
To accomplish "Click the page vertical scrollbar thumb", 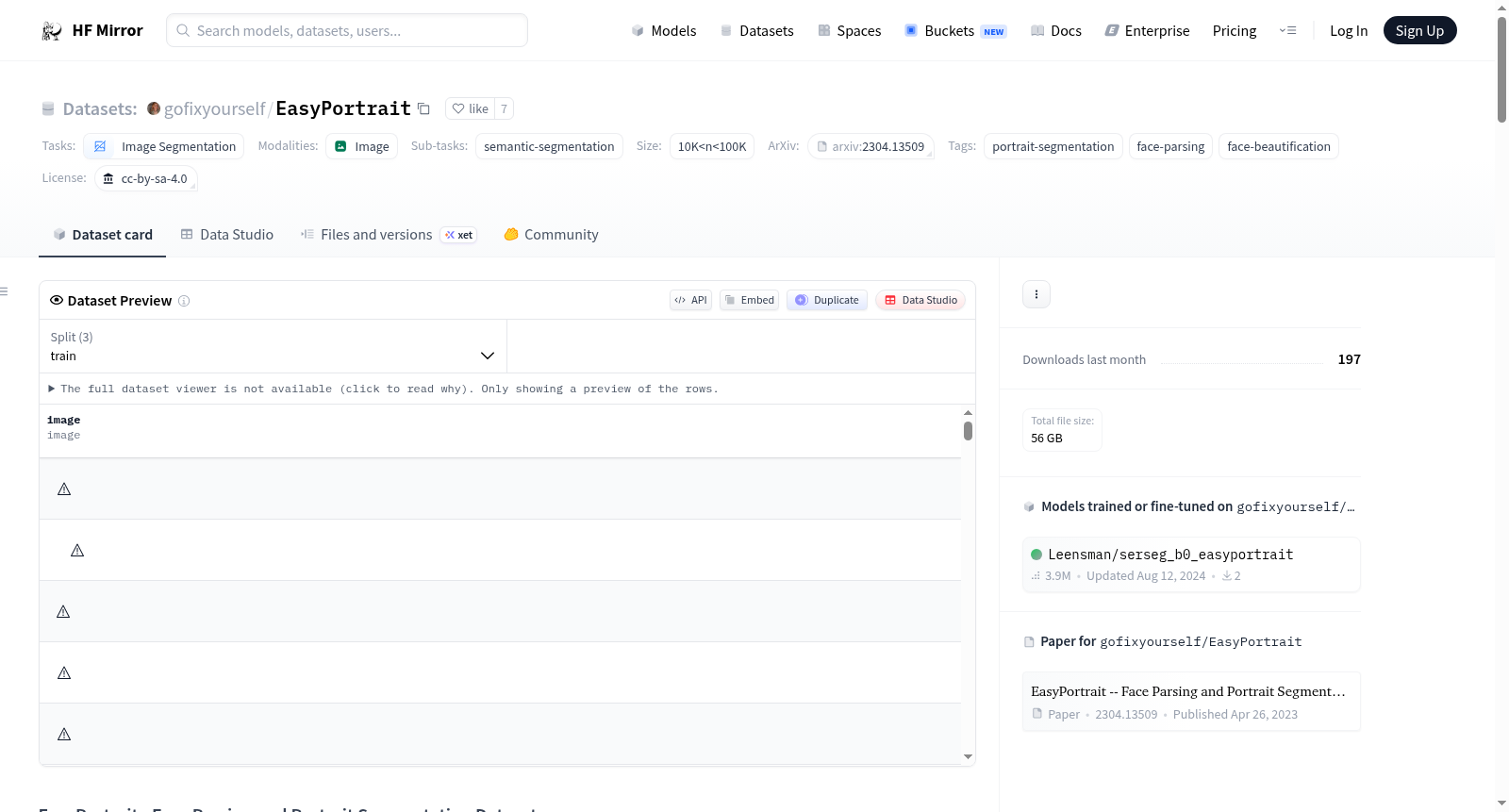I will [1501, 69].
